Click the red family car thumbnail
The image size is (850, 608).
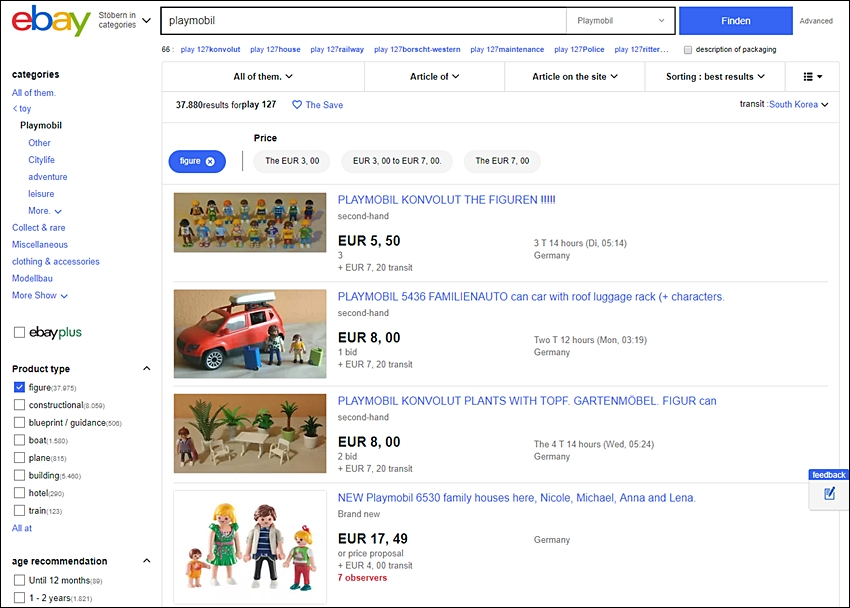point(250,334)
